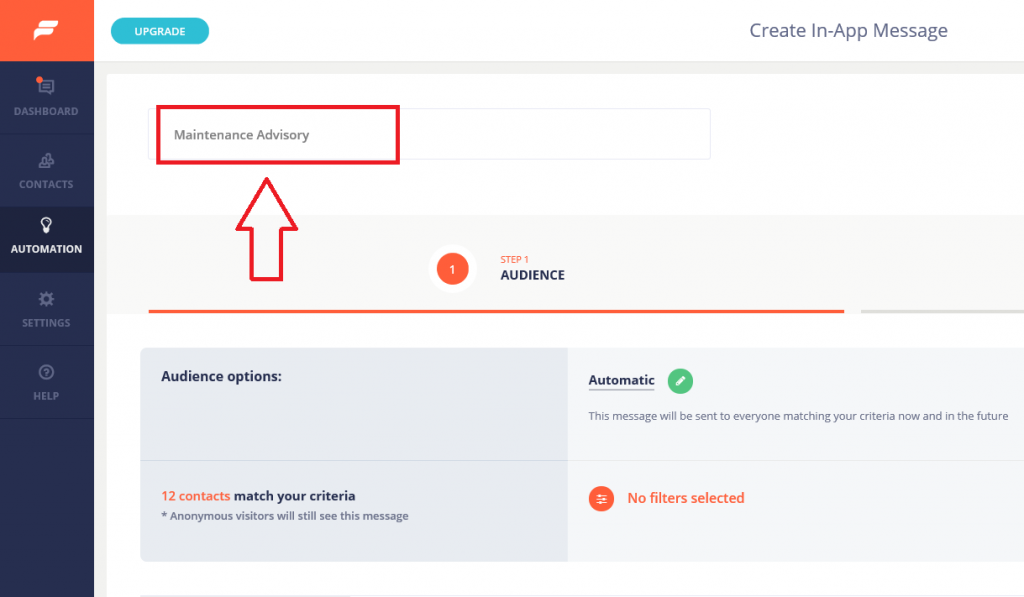This screenshot has width=1024, height=597.
Task: Click the orange filter icon near No filters selected
Action: tap(601, 498)
